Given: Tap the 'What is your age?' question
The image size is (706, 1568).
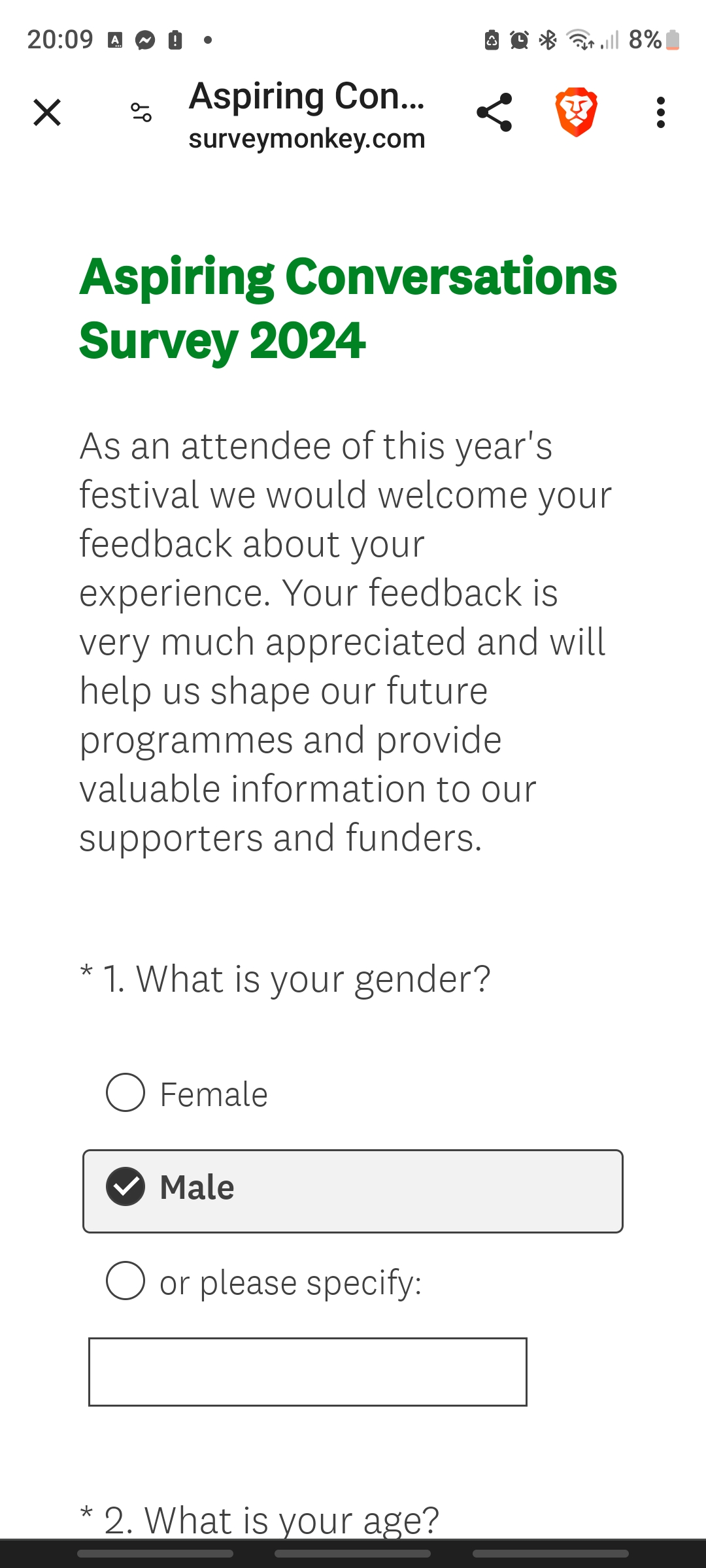Looking at the screenshot, I should click(x=271, y=1520).
